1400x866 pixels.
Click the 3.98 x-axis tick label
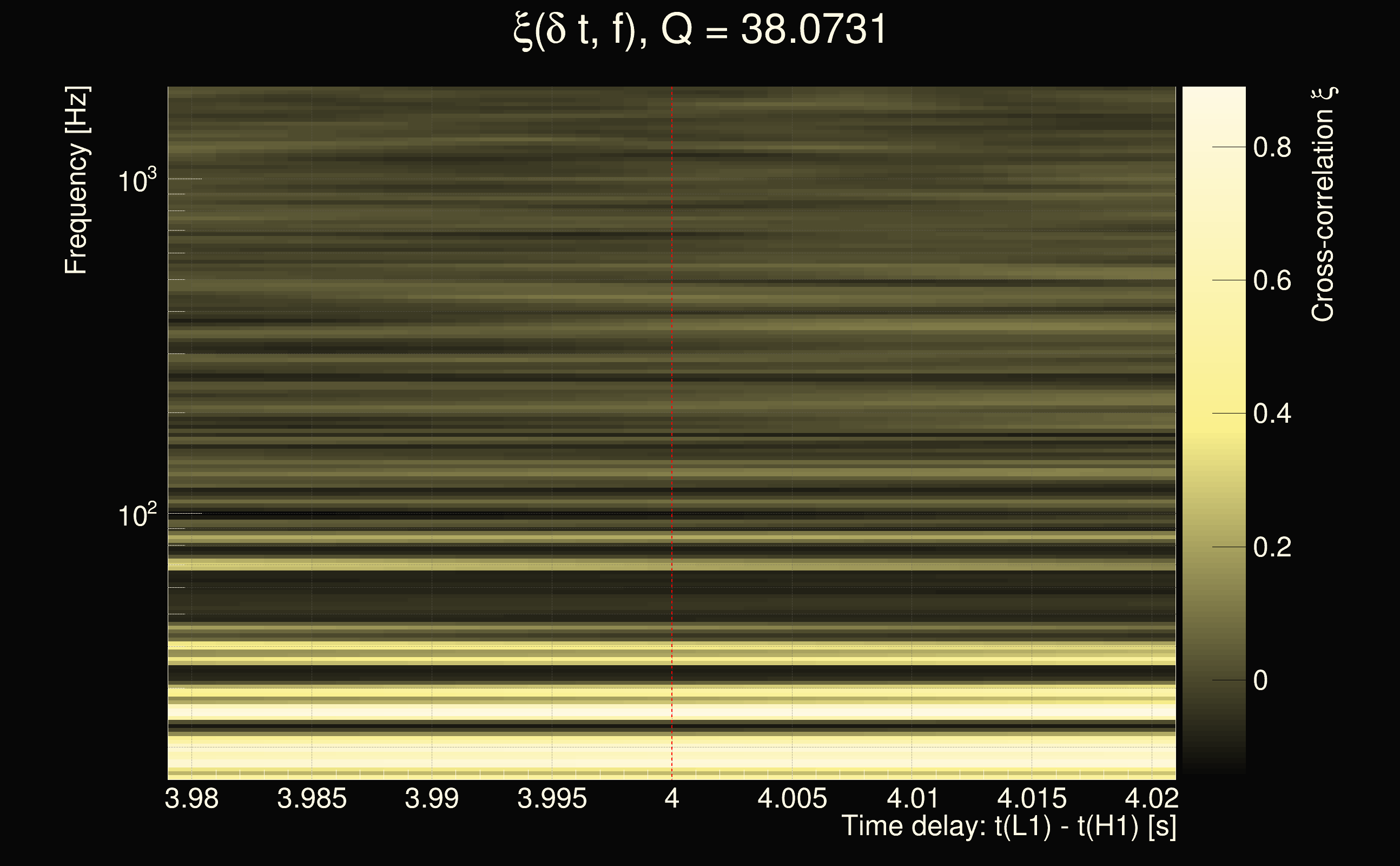coord(191,798)
